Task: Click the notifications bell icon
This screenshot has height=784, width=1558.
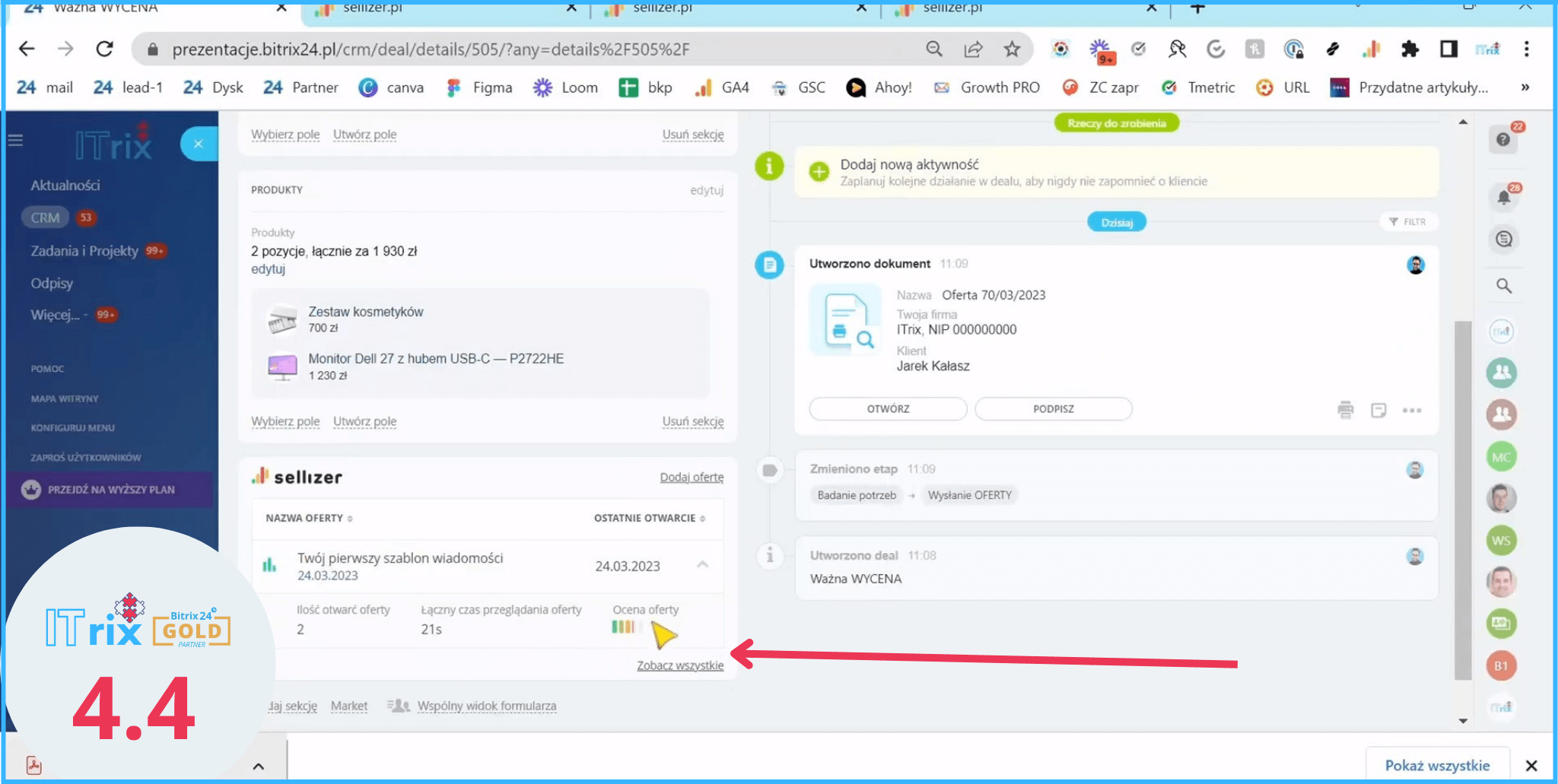Action: point(1503,198)
